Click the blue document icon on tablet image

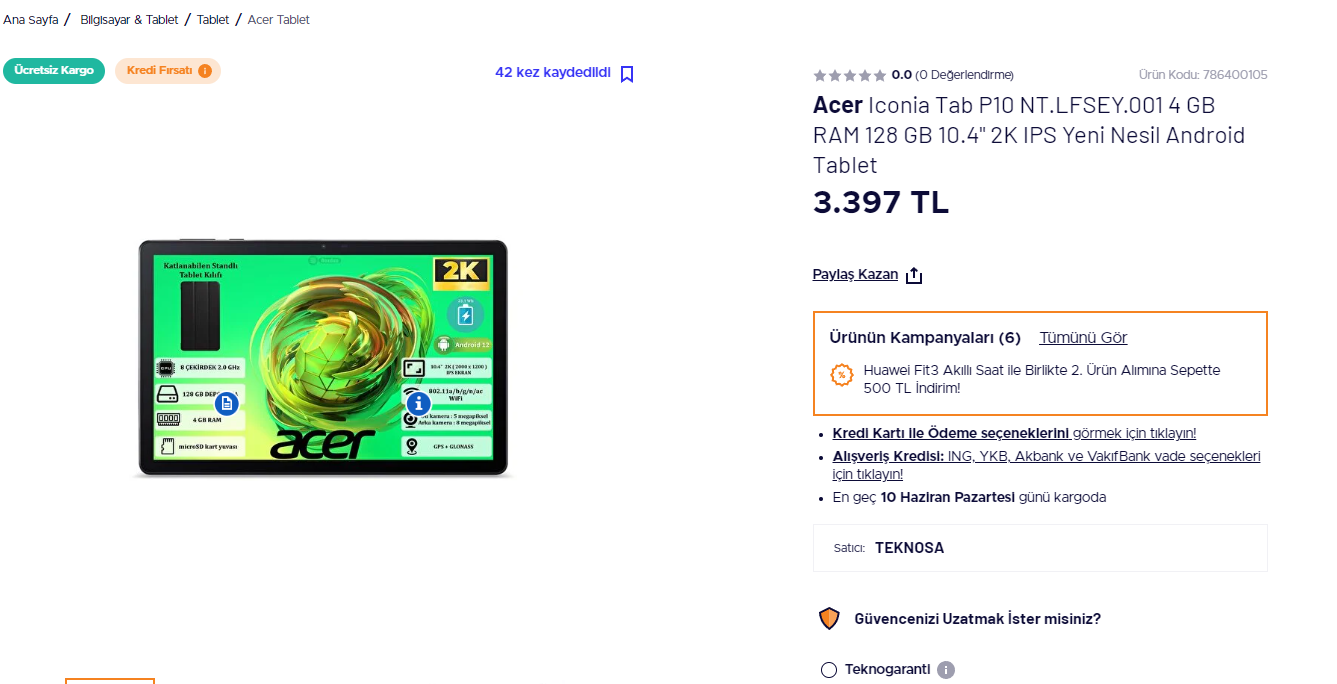227,403
